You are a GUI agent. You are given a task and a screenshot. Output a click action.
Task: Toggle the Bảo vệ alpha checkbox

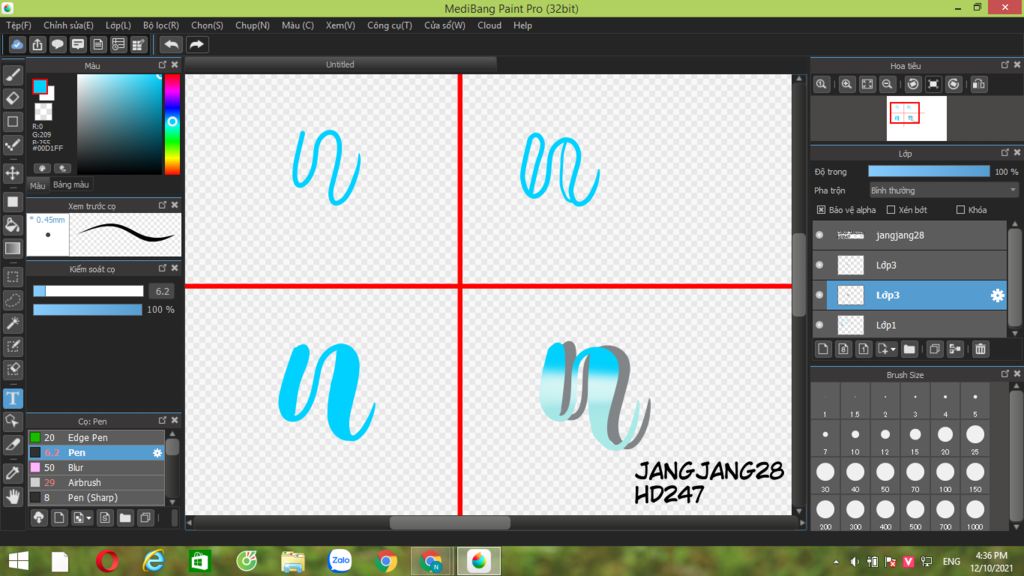point(821,210)
